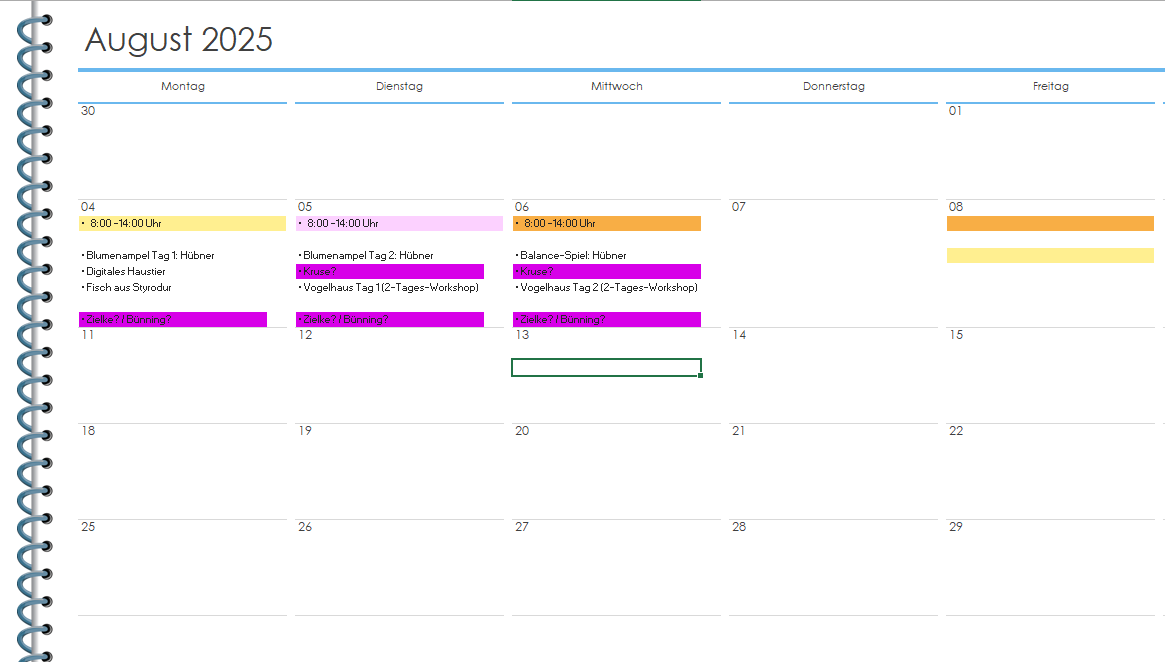Select yellow 8:00-14:00 Uhr cell on Monday 04

tap(182, 224)
